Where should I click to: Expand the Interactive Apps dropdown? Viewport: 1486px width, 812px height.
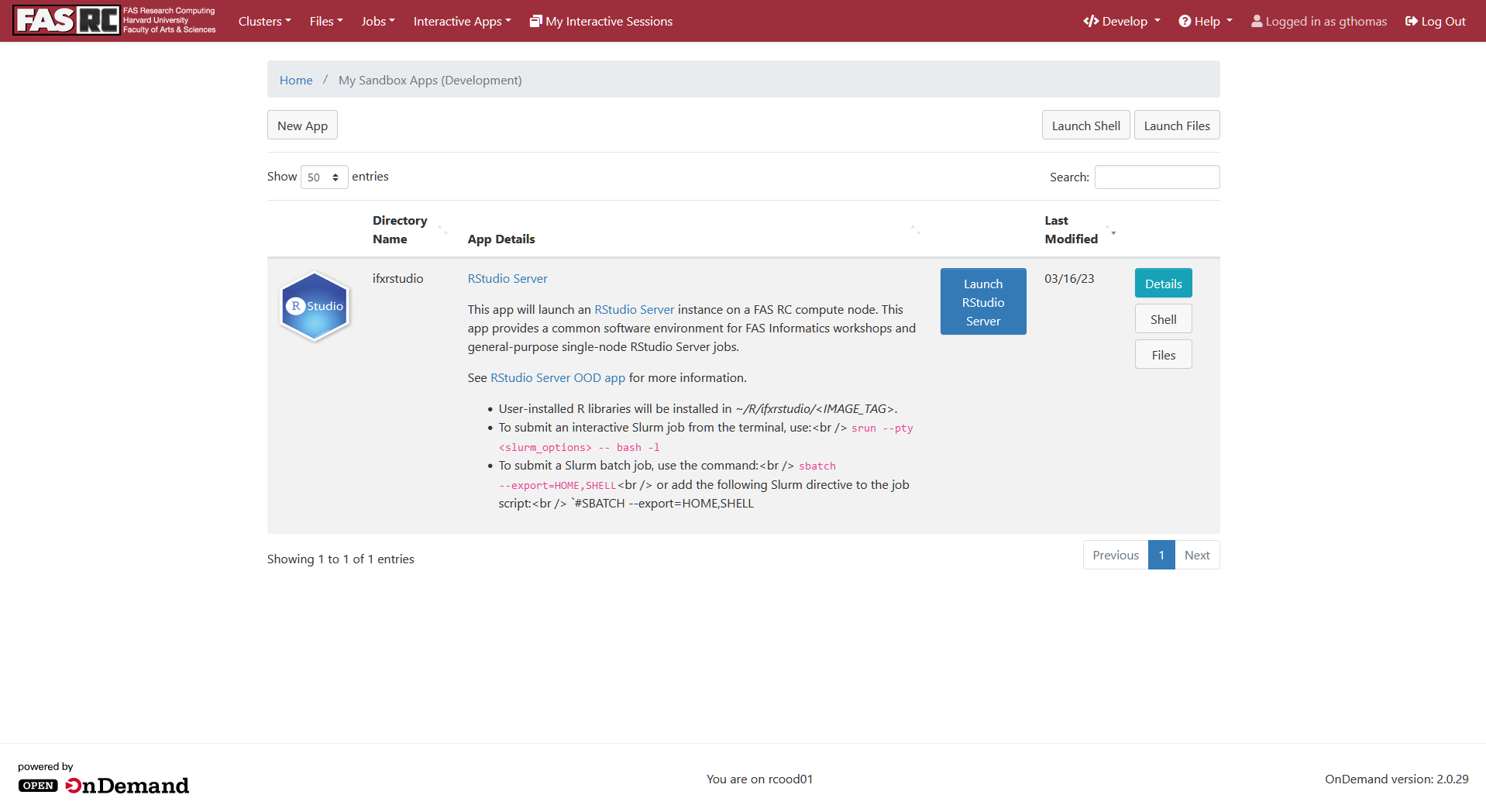[461, 21]
